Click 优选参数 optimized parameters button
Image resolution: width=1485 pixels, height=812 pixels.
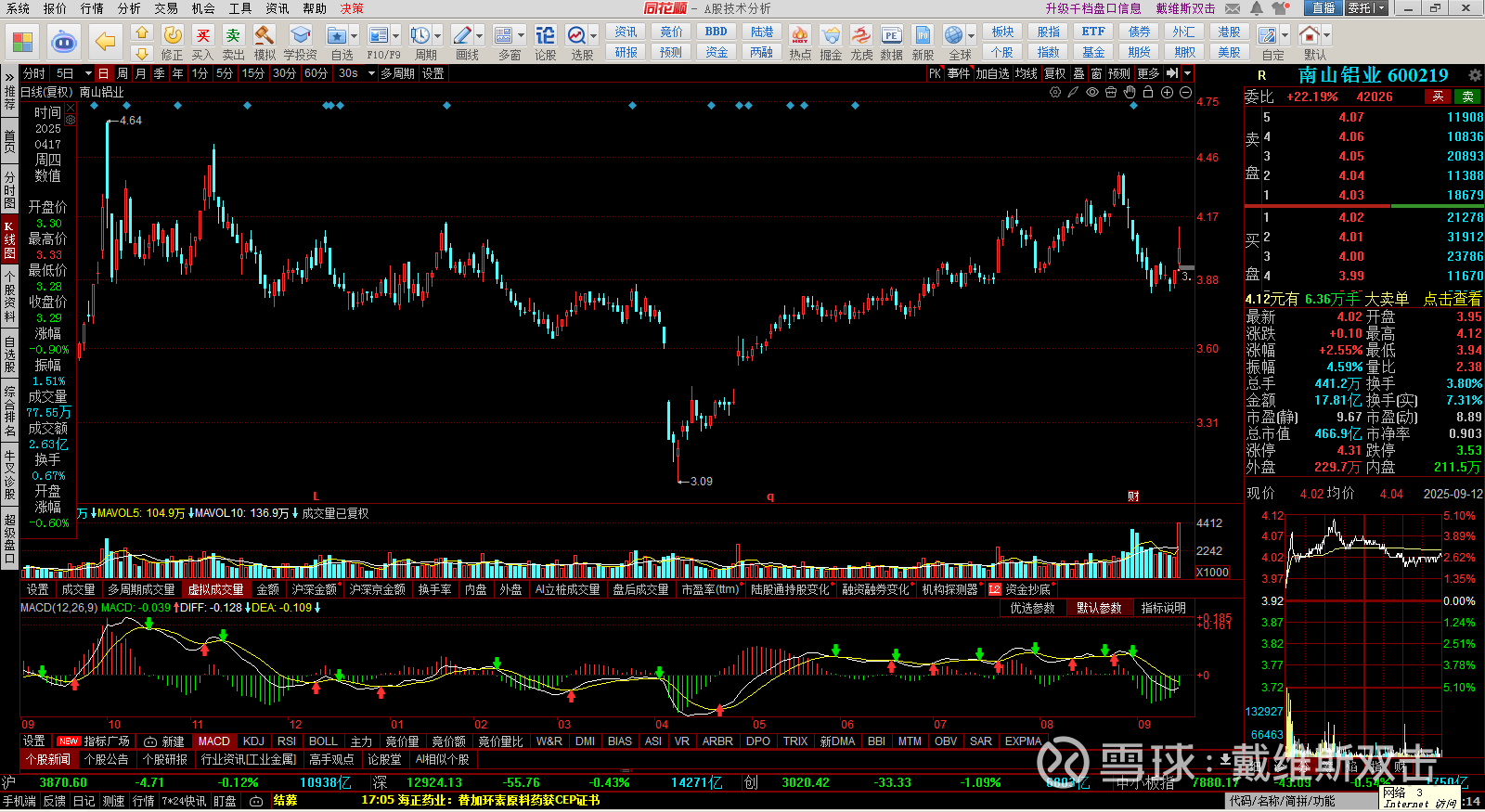[x=1032, y=608]
